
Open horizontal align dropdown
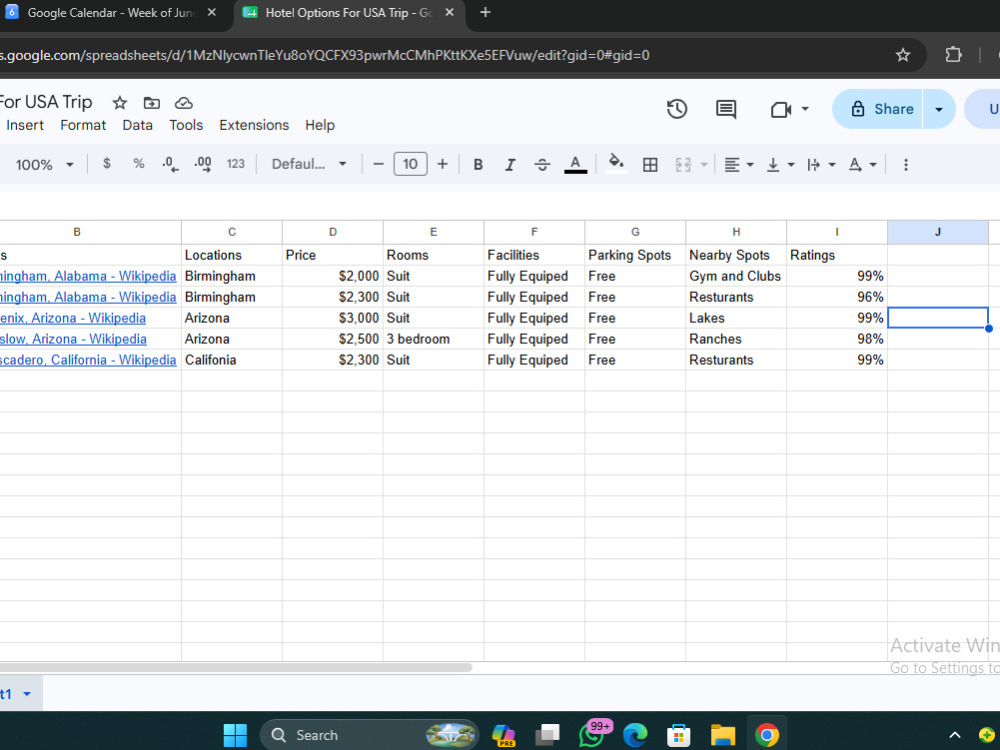[739, 165]
